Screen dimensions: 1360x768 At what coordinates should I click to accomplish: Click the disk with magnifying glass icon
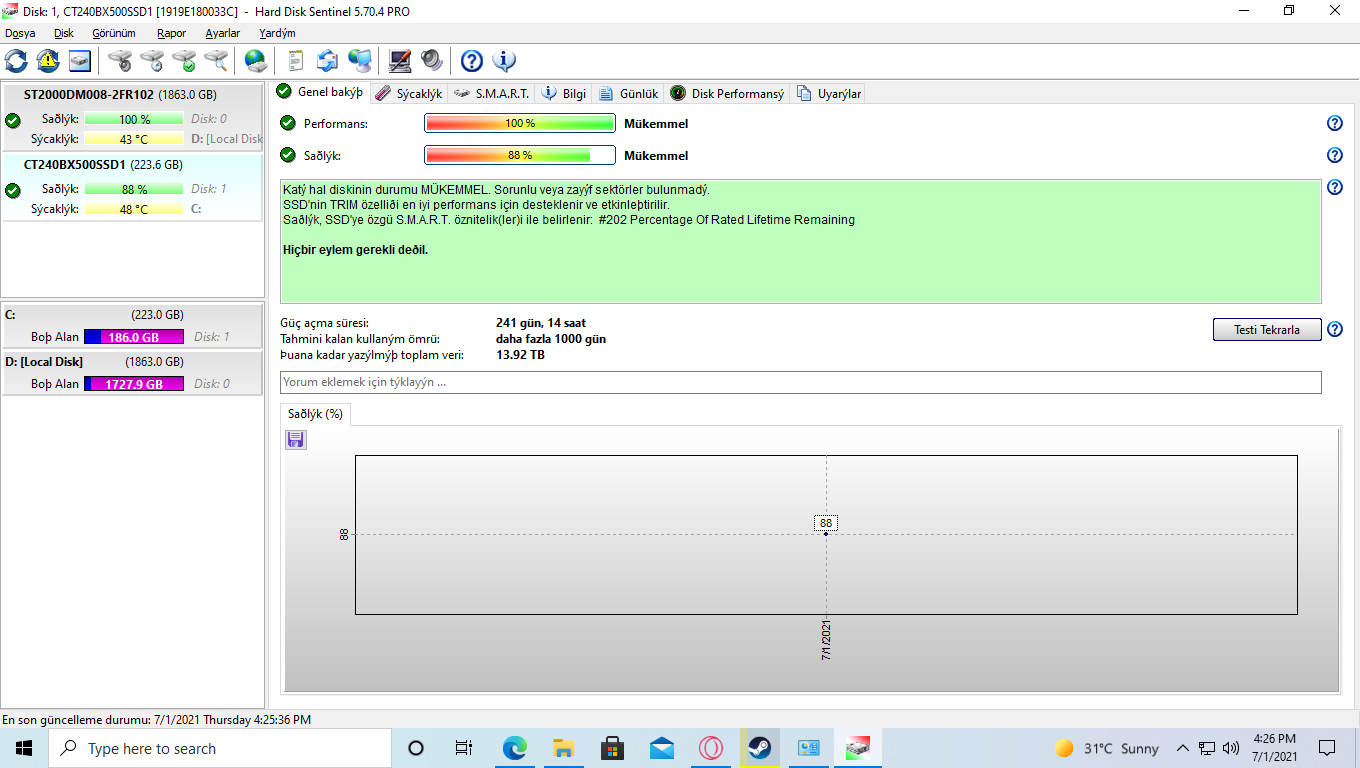coord(216,61)
